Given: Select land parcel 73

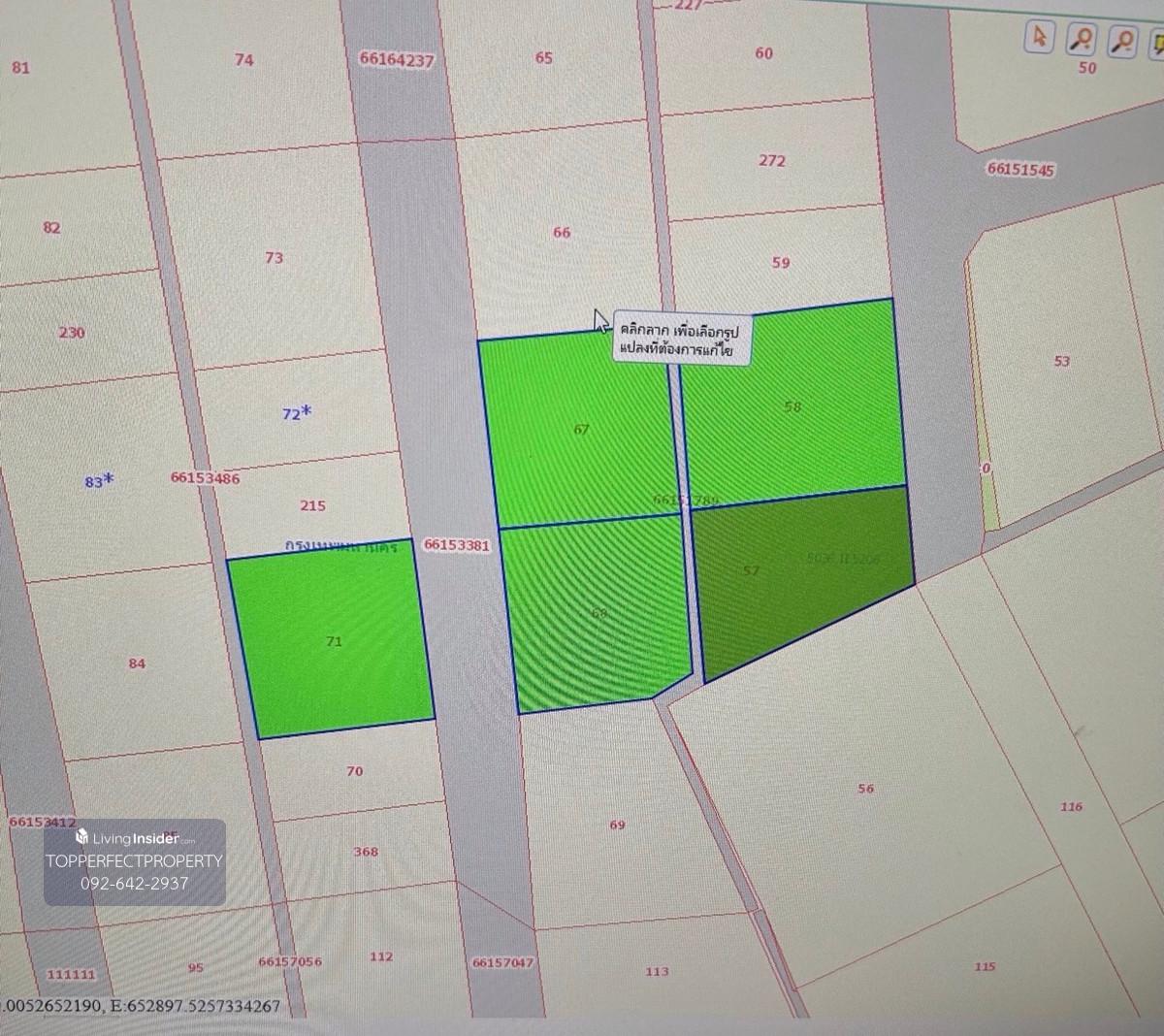Looking at the screenshot, I should (x=274, y=258).
